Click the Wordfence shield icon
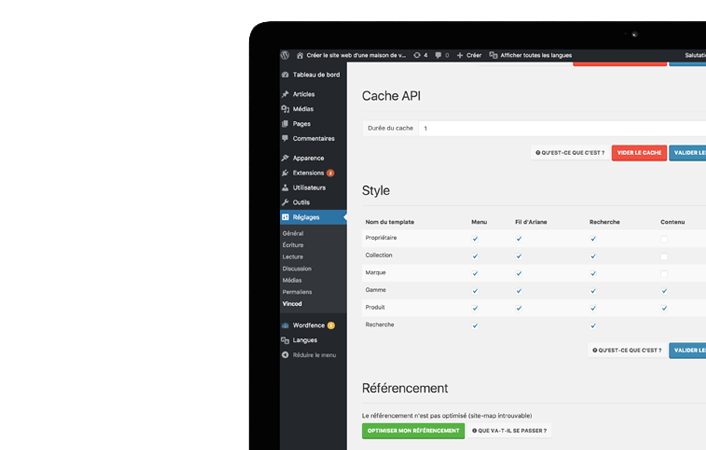This screenshot has height=450, width=706. [x=286, y=325]
